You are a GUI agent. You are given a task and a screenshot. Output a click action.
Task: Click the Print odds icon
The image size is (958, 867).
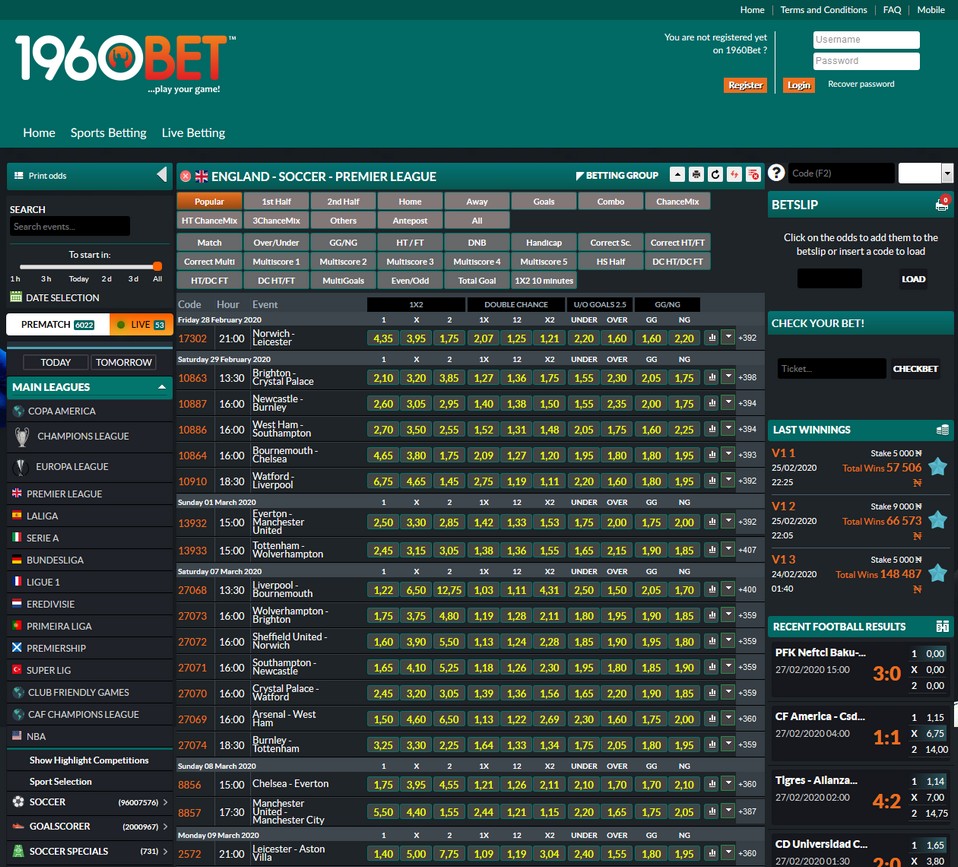tap(18, 175)
